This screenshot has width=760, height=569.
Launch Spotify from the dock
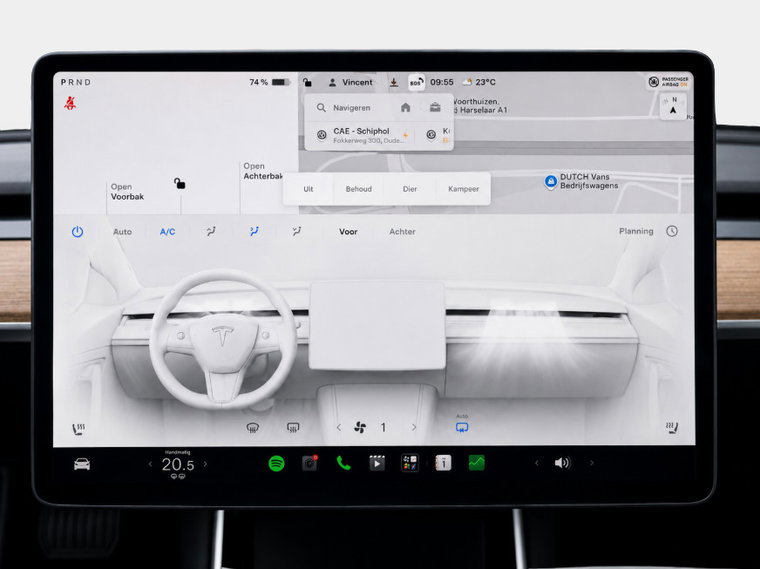point(276,463)
